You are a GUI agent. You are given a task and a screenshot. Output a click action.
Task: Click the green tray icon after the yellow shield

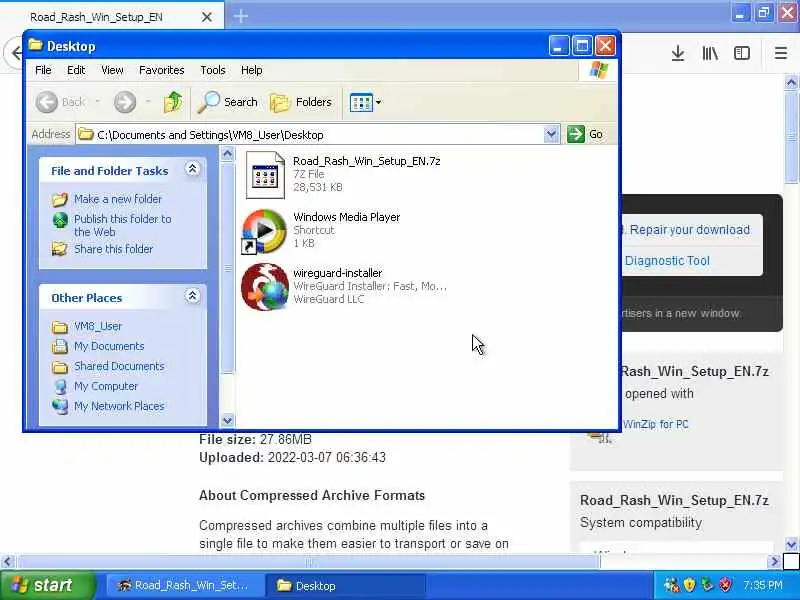coord(707,585)
